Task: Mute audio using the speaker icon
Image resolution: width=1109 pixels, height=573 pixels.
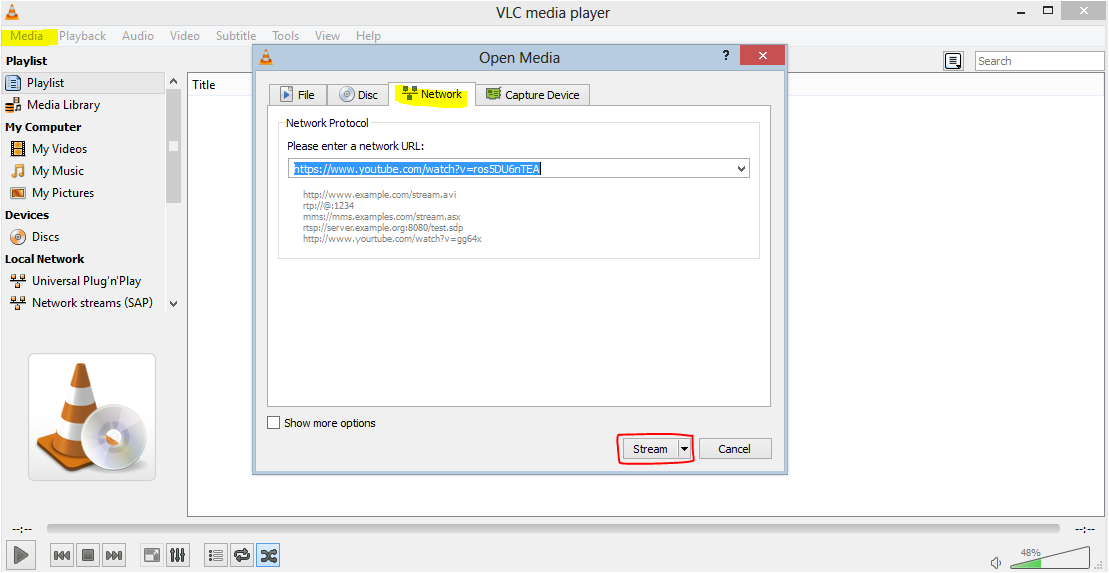Action: click(996, 562)
